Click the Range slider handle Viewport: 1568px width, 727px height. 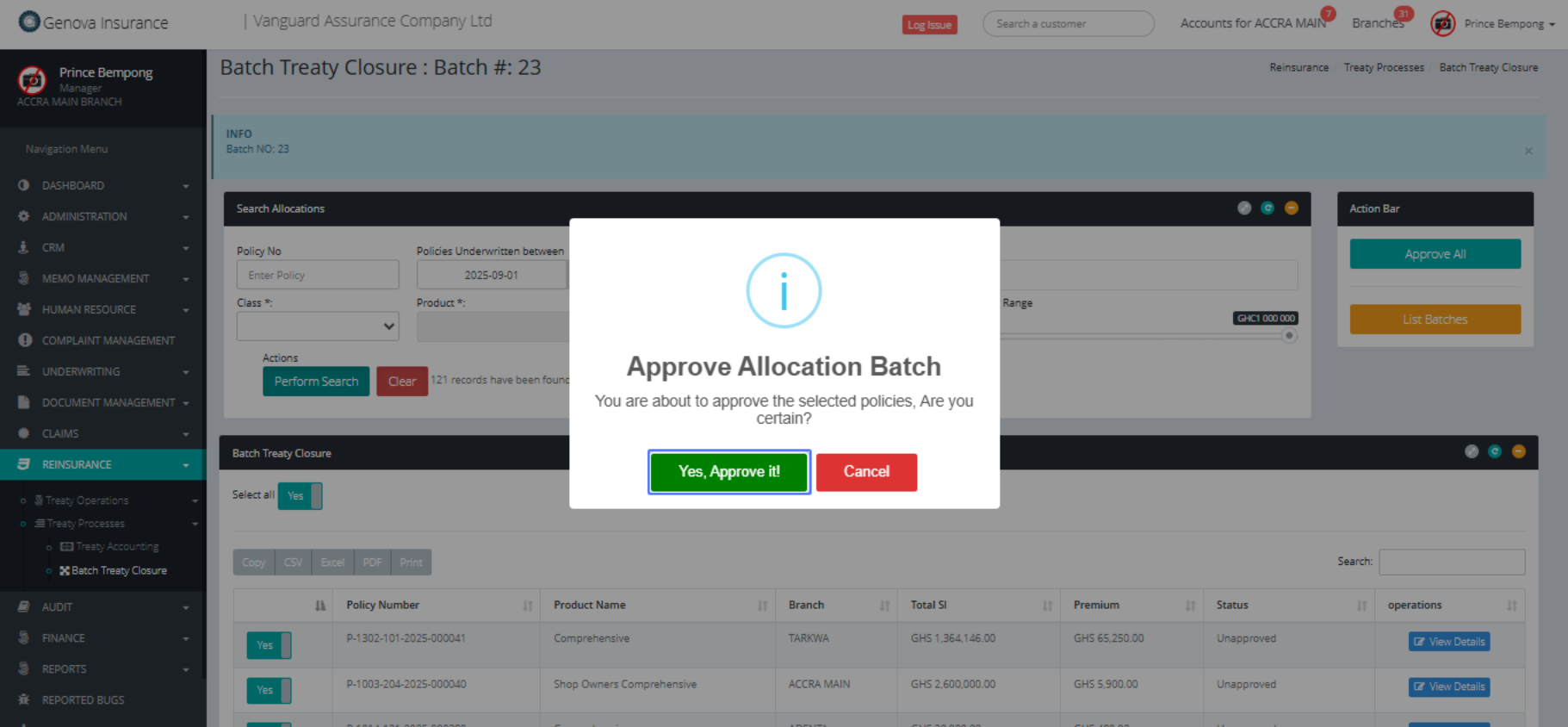click(x=1289, y=336)
